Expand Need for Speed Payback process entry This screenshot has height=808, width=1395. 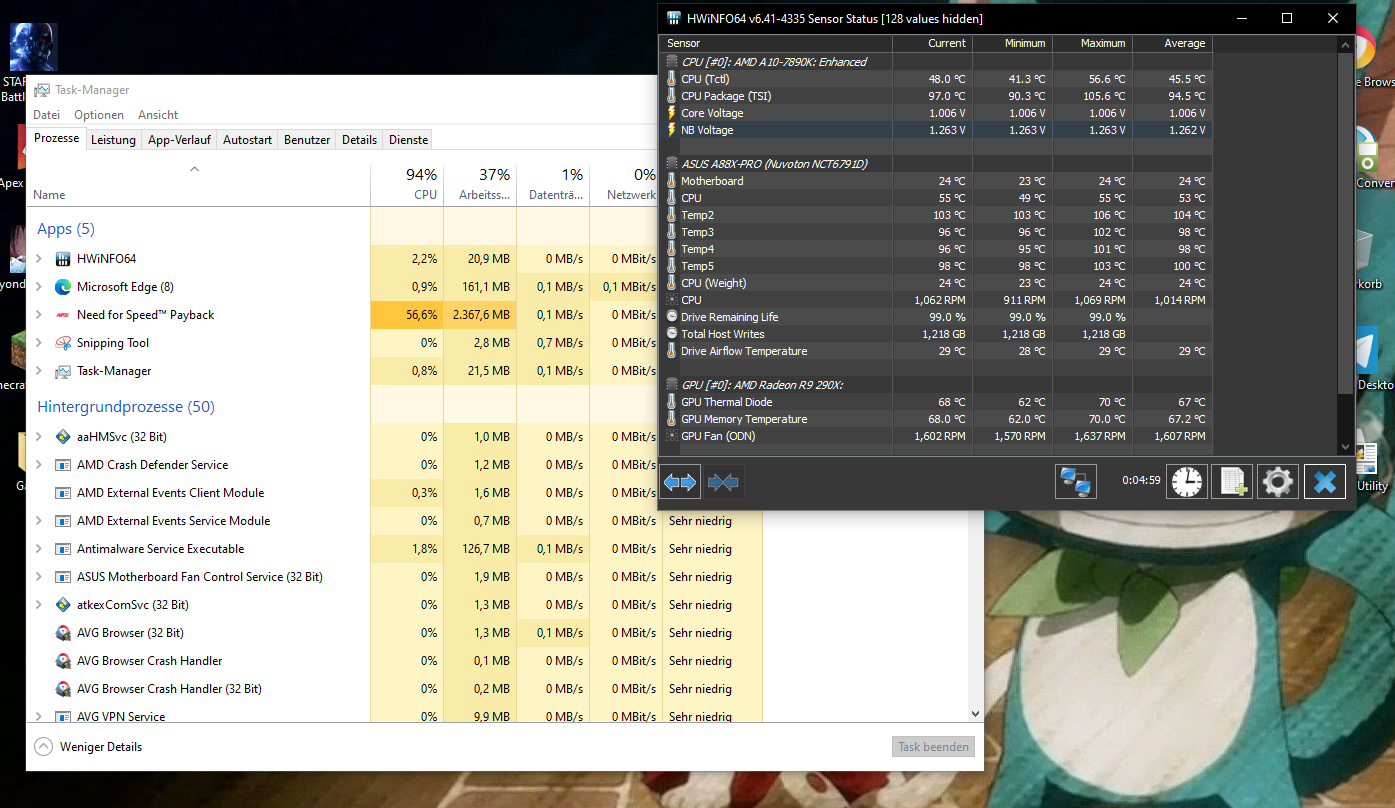(x=39, y=315)
